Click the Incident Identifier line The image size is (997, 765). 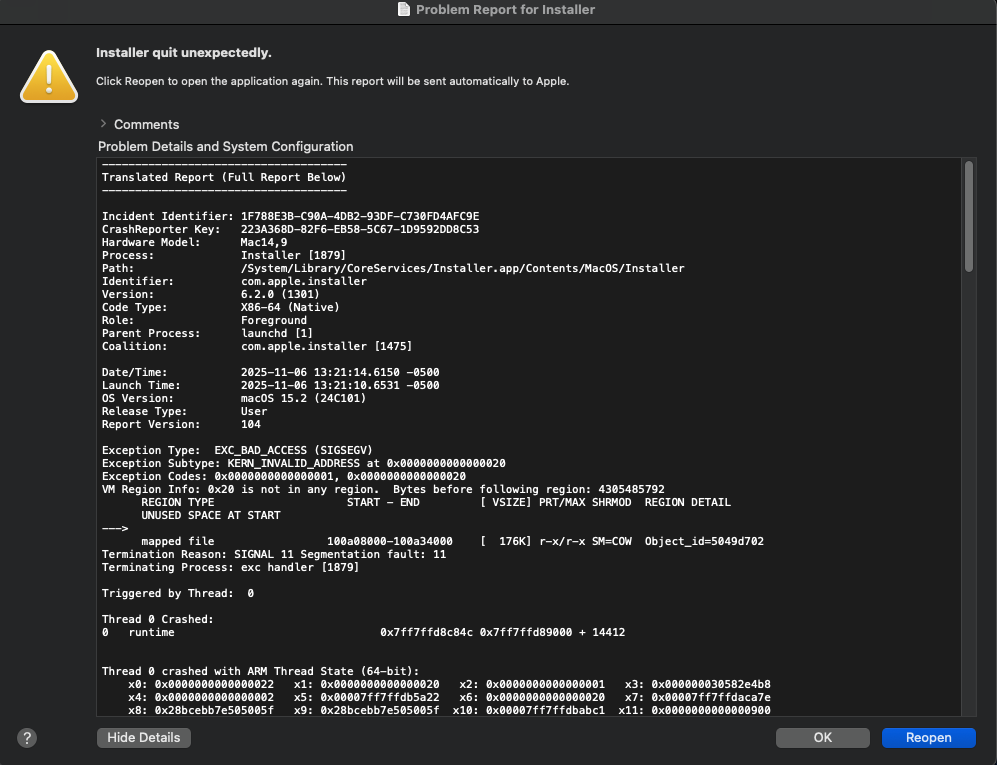291,216
